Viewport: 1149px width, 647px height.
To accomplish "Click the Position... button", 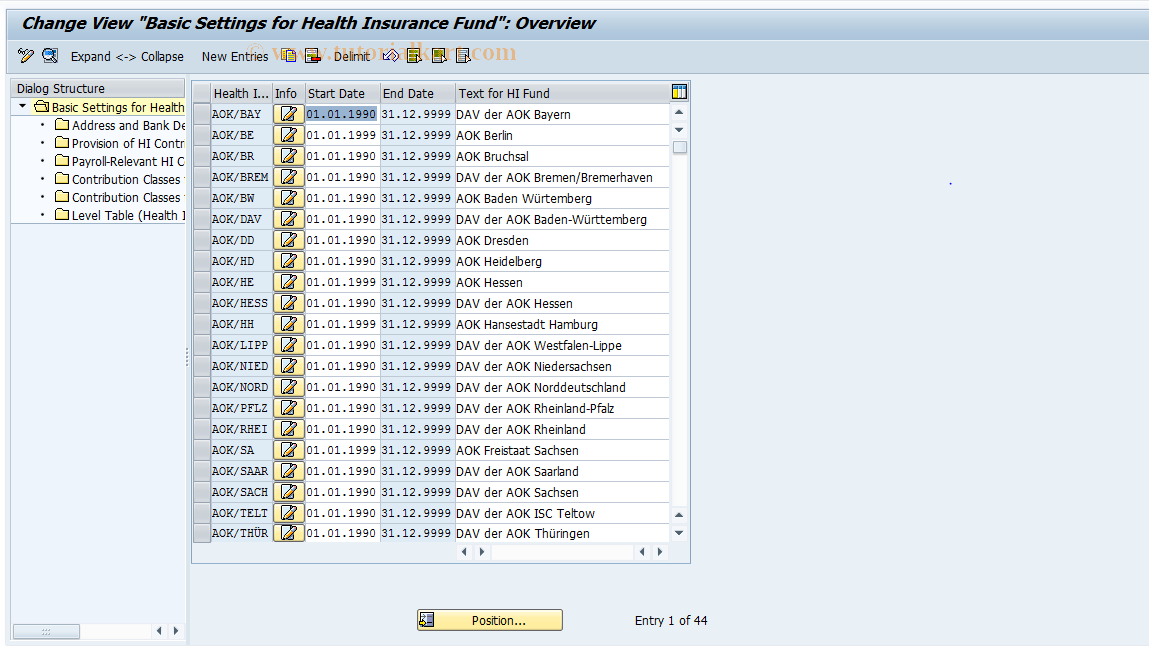I will tap(489, 620).
